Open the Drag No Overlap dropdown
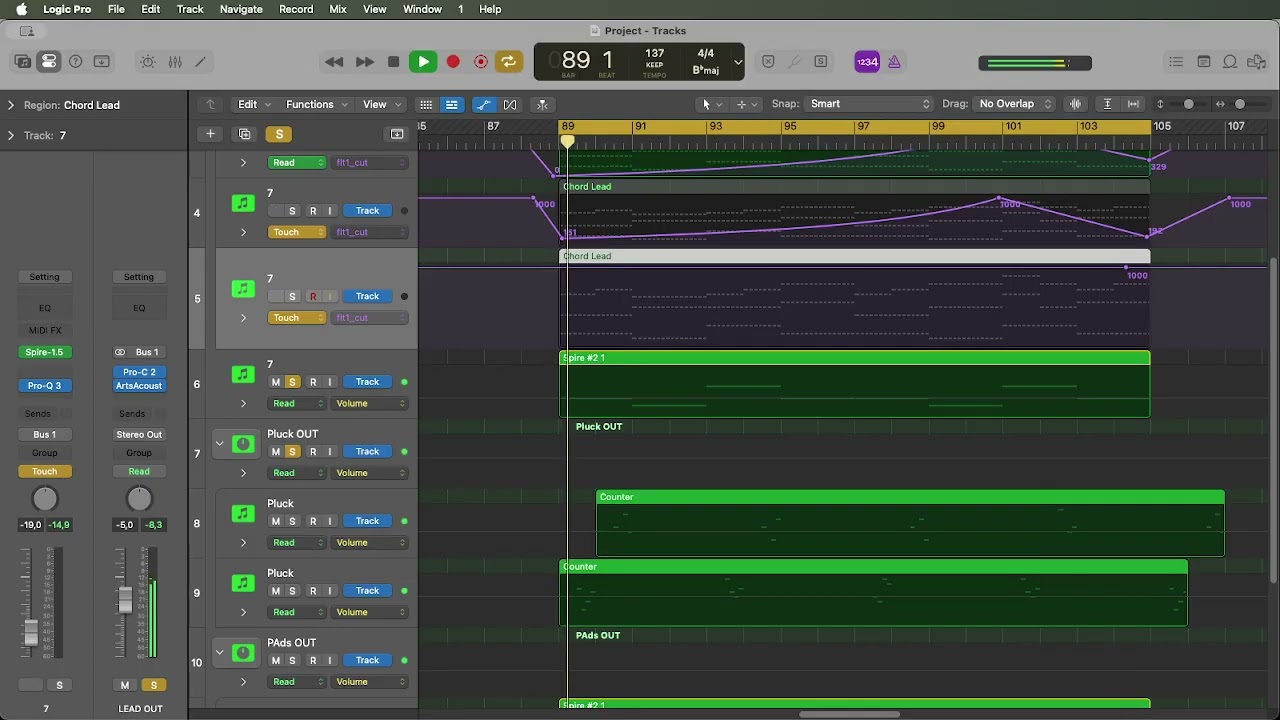 1015,104
